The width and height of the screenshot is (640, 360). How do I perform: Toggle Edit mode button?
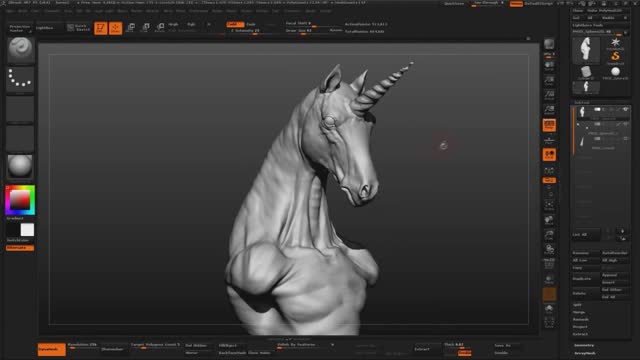tap(100, 28)
